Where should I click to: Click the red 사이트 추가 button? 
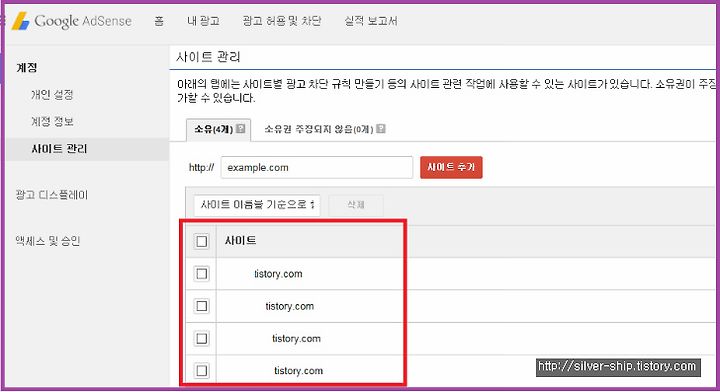tap(451, 167)
